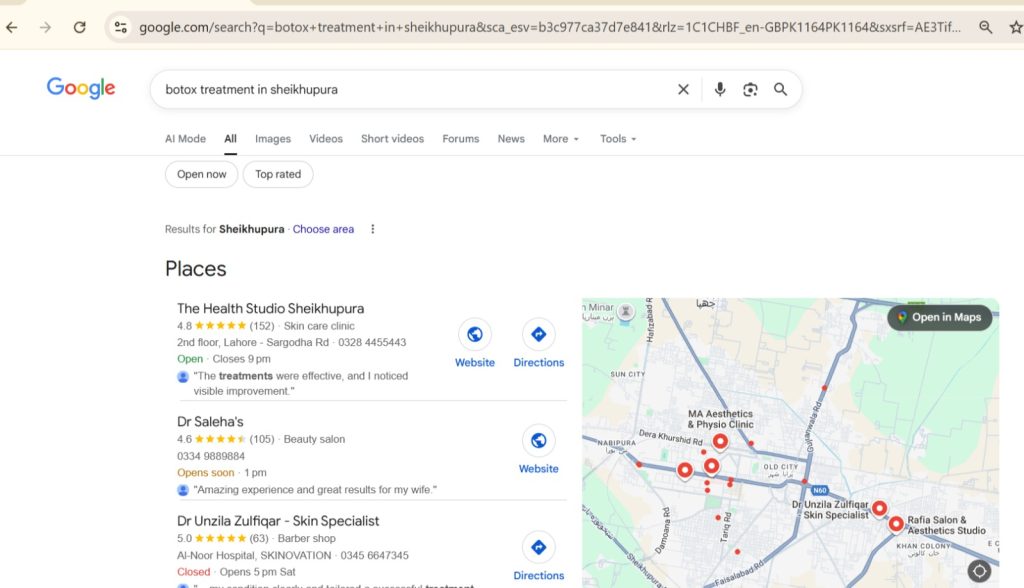Click the MA Aesthetics map pin

pyautogui.click(x=719, y=442)
